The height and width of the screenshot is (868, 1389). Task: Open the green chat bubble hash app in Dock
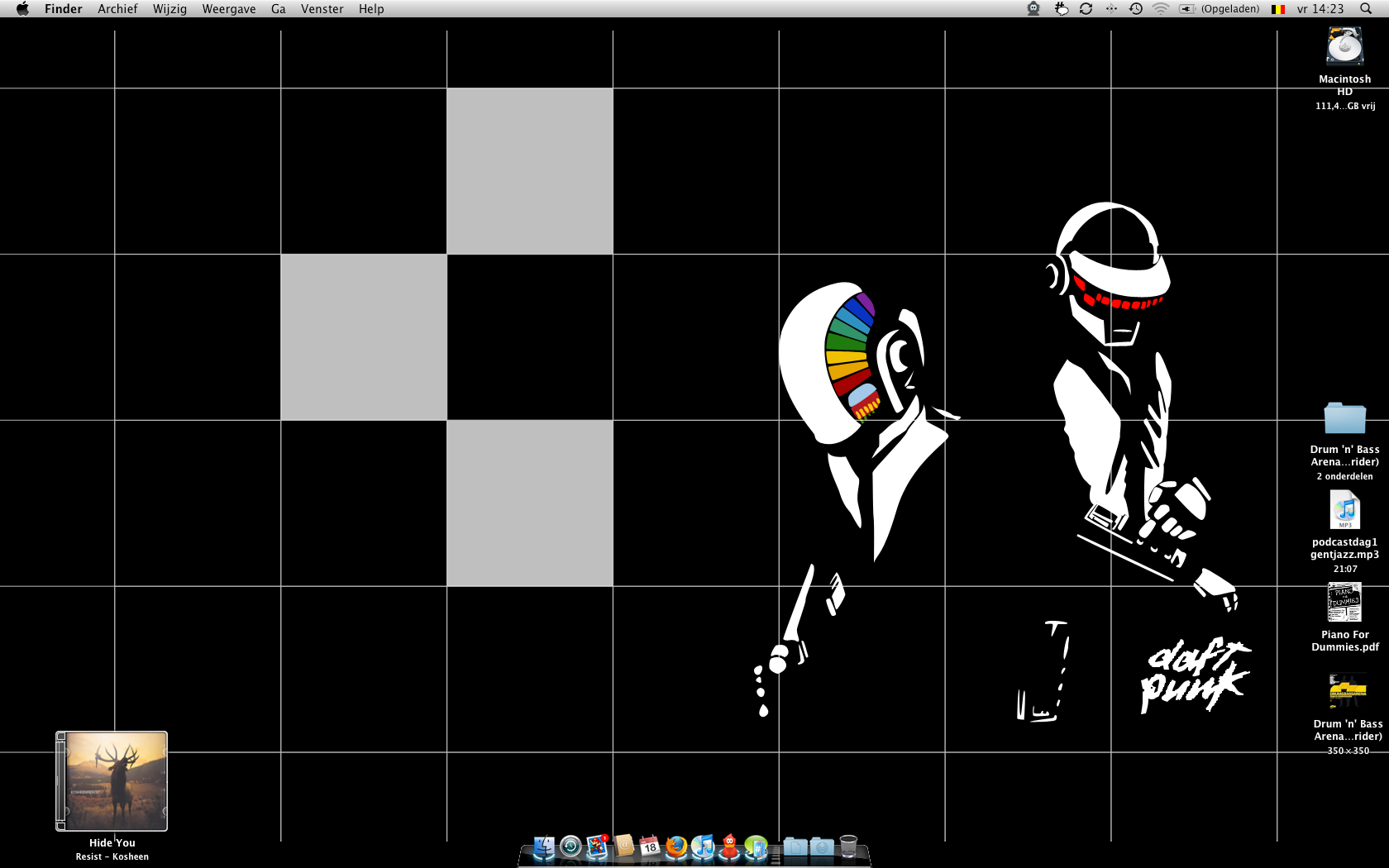click(x=756, y=847)
